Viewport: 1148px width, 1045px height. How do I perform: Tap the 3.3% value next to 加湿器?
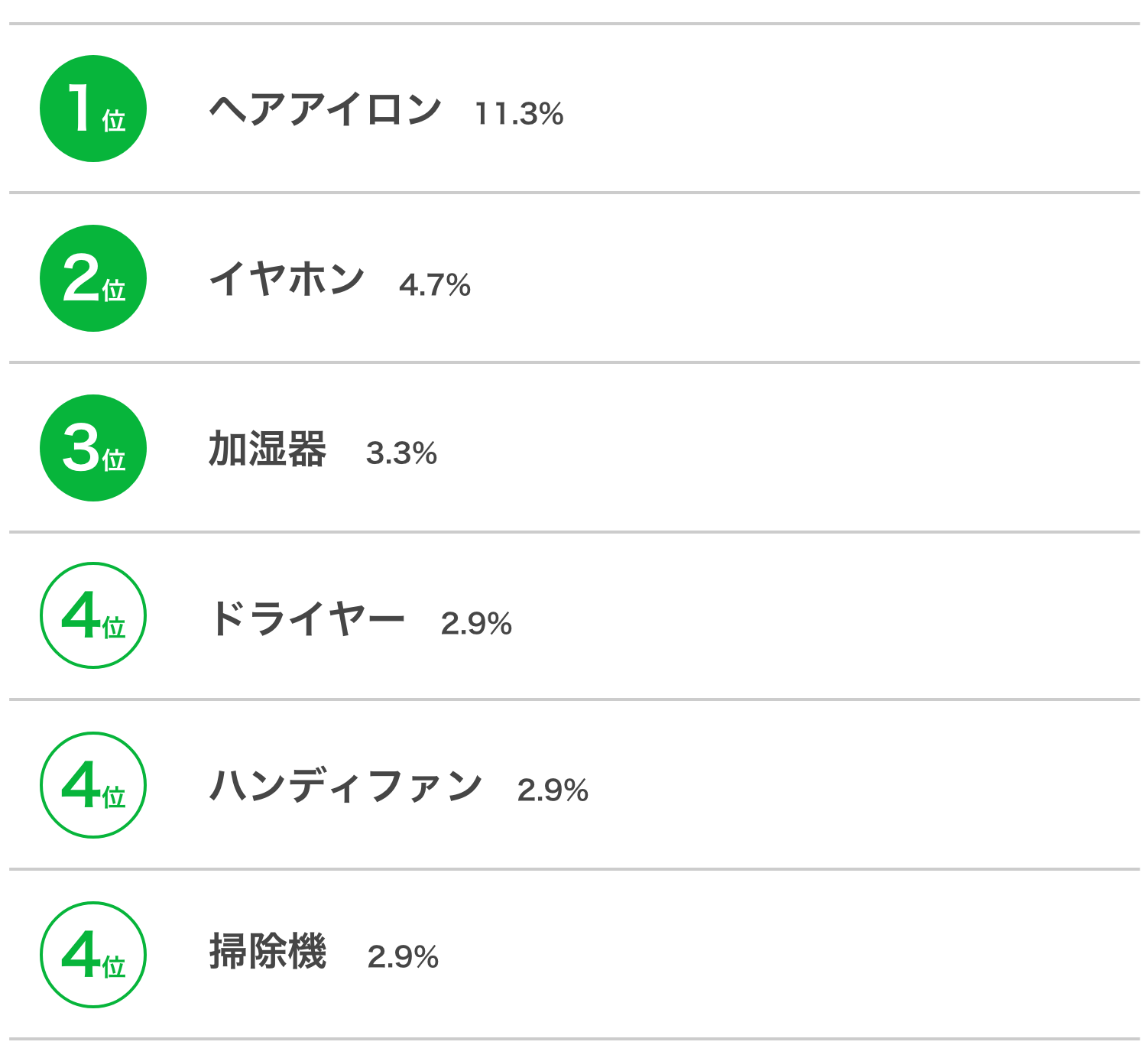click(x=401, y=453)
